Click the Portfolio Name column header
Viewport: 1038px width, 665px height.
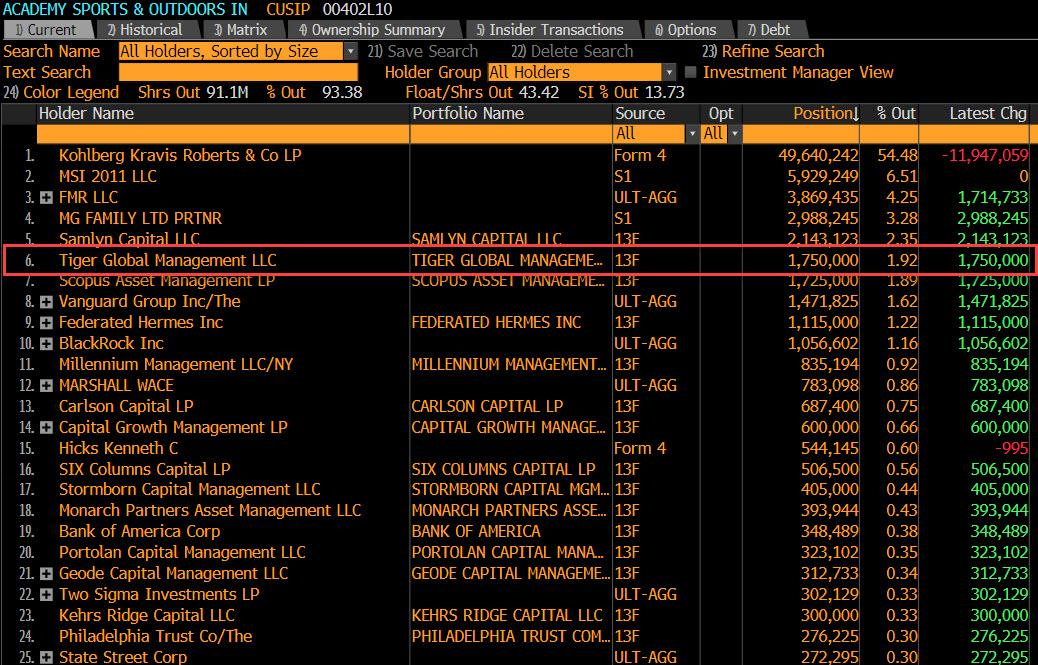468,114
